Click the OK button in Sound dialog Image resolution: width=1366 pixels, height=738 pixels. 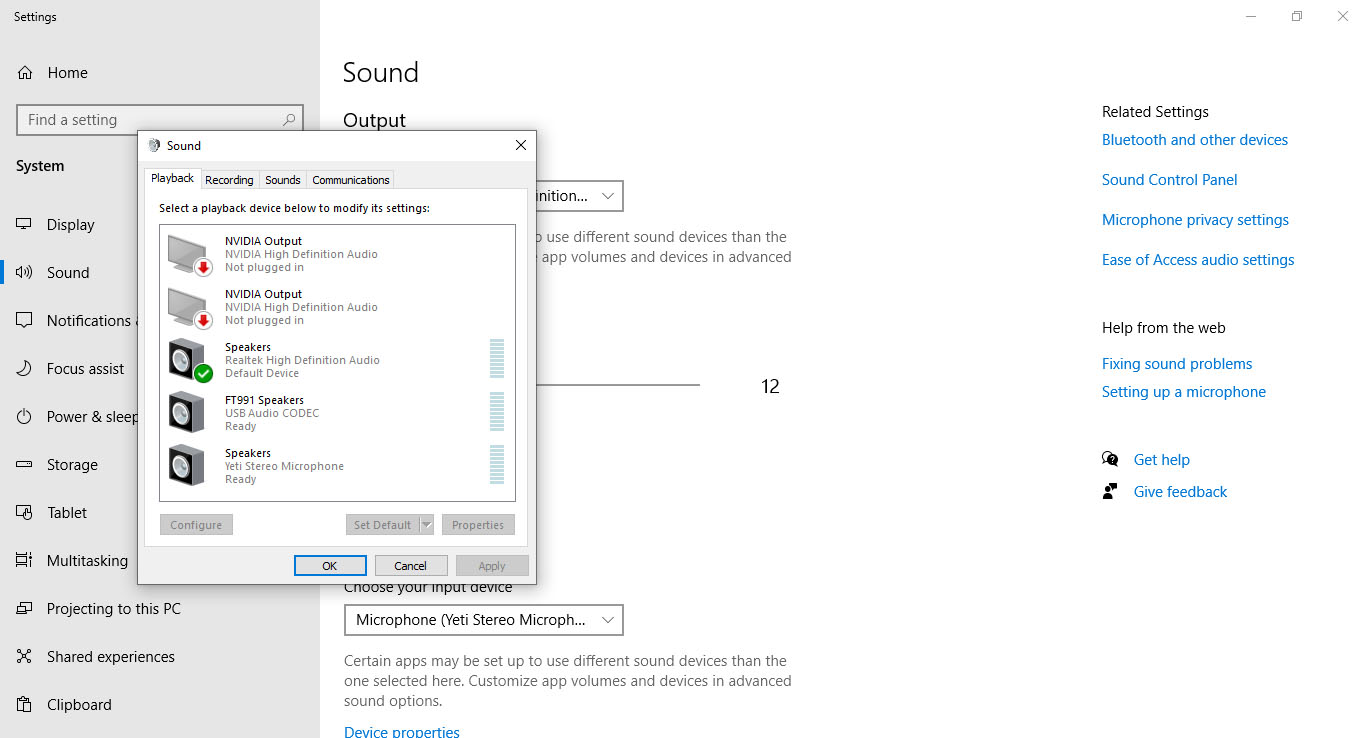click(330, 565)
